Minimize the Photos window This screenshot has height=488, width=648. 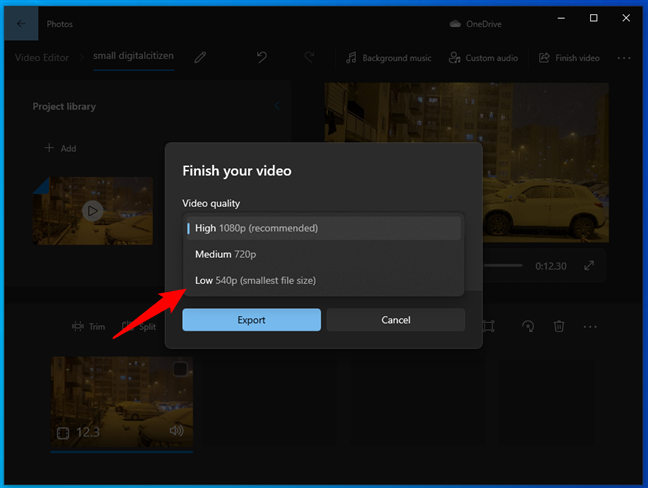coord(561,18)
